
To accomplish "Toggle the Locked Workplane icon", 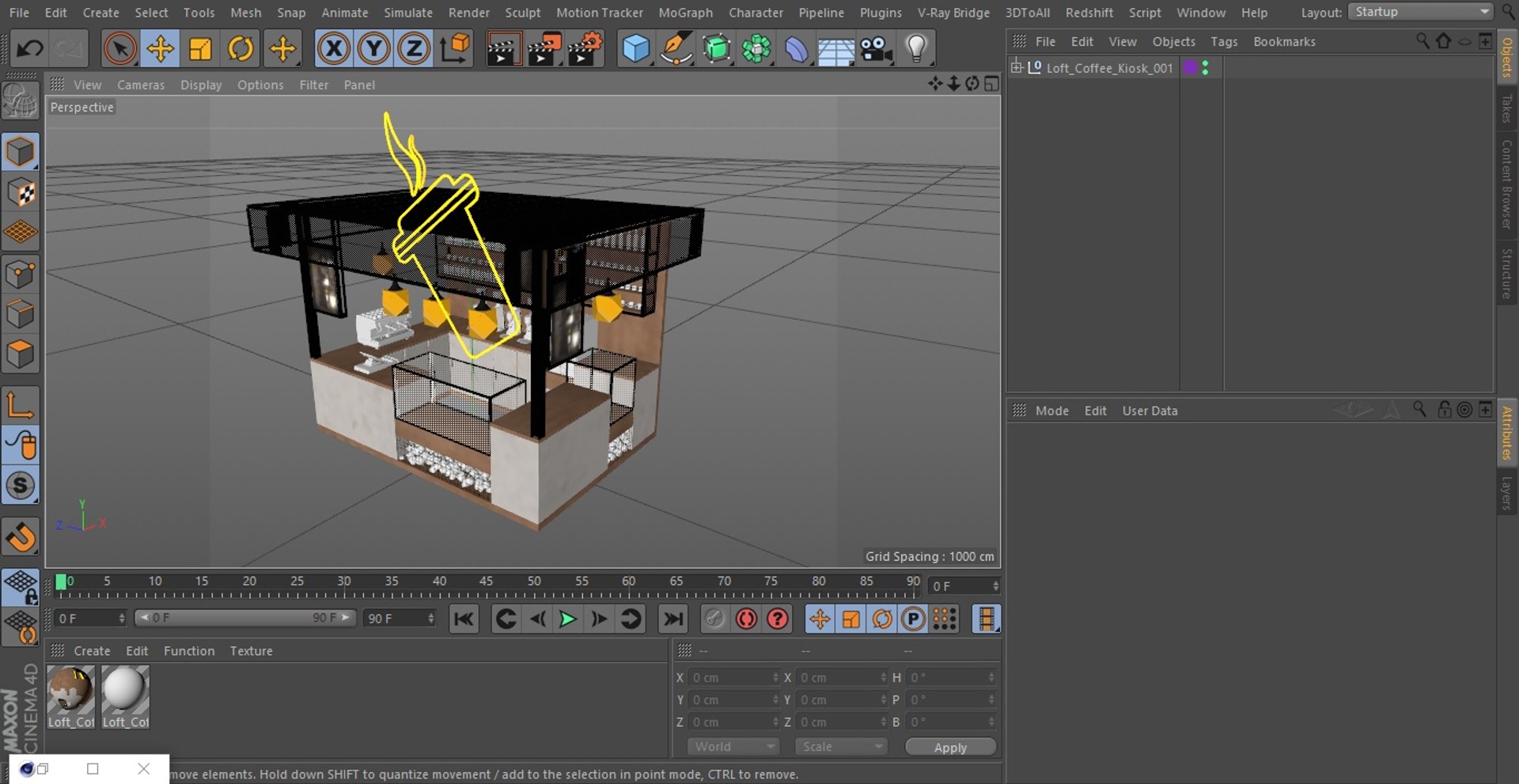I will 21,588.
